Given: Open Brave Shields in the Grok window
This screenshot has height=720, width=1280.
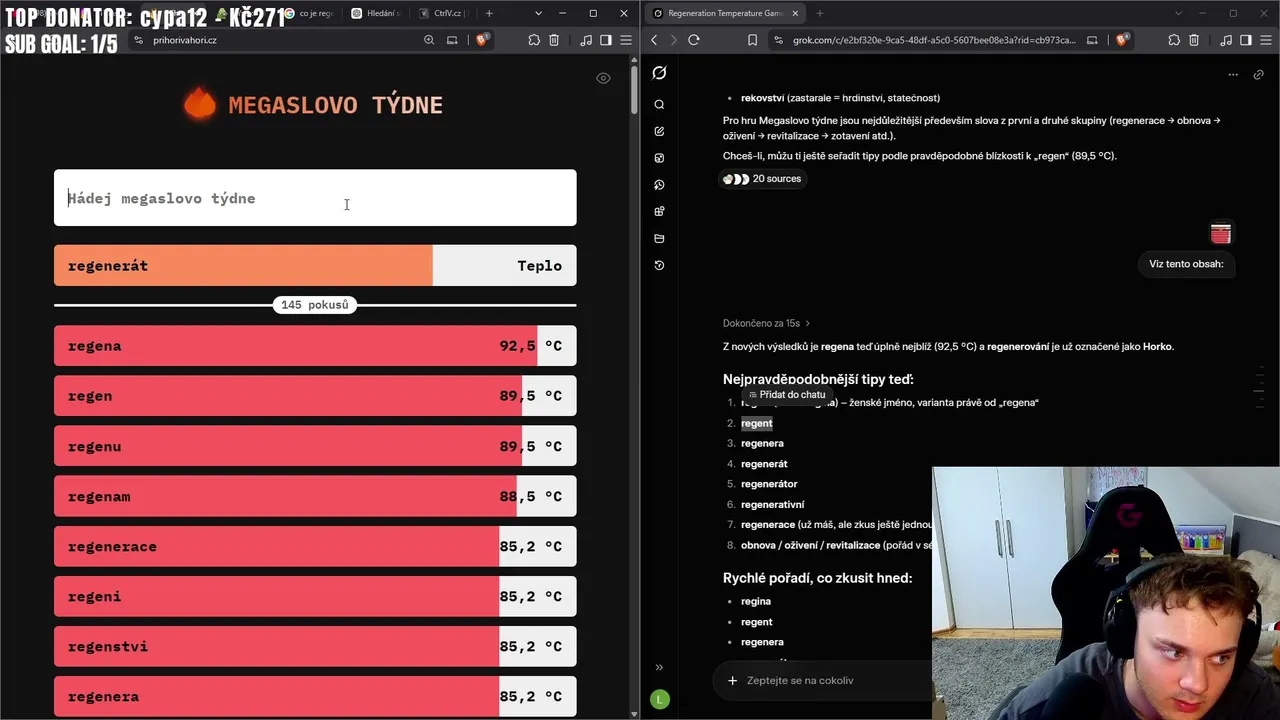Looking at the screenshot, I should (1122, 40).
